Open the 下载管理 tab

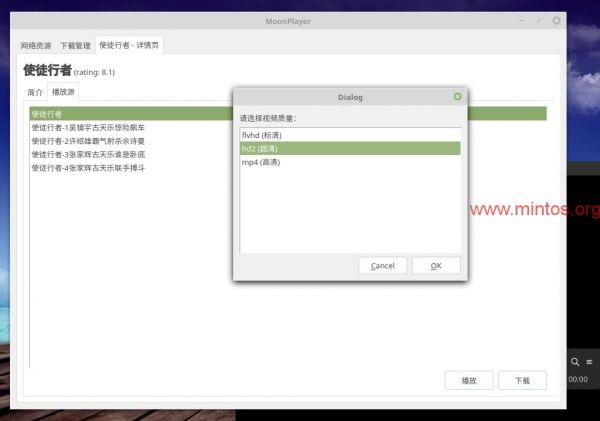(75, 46)
